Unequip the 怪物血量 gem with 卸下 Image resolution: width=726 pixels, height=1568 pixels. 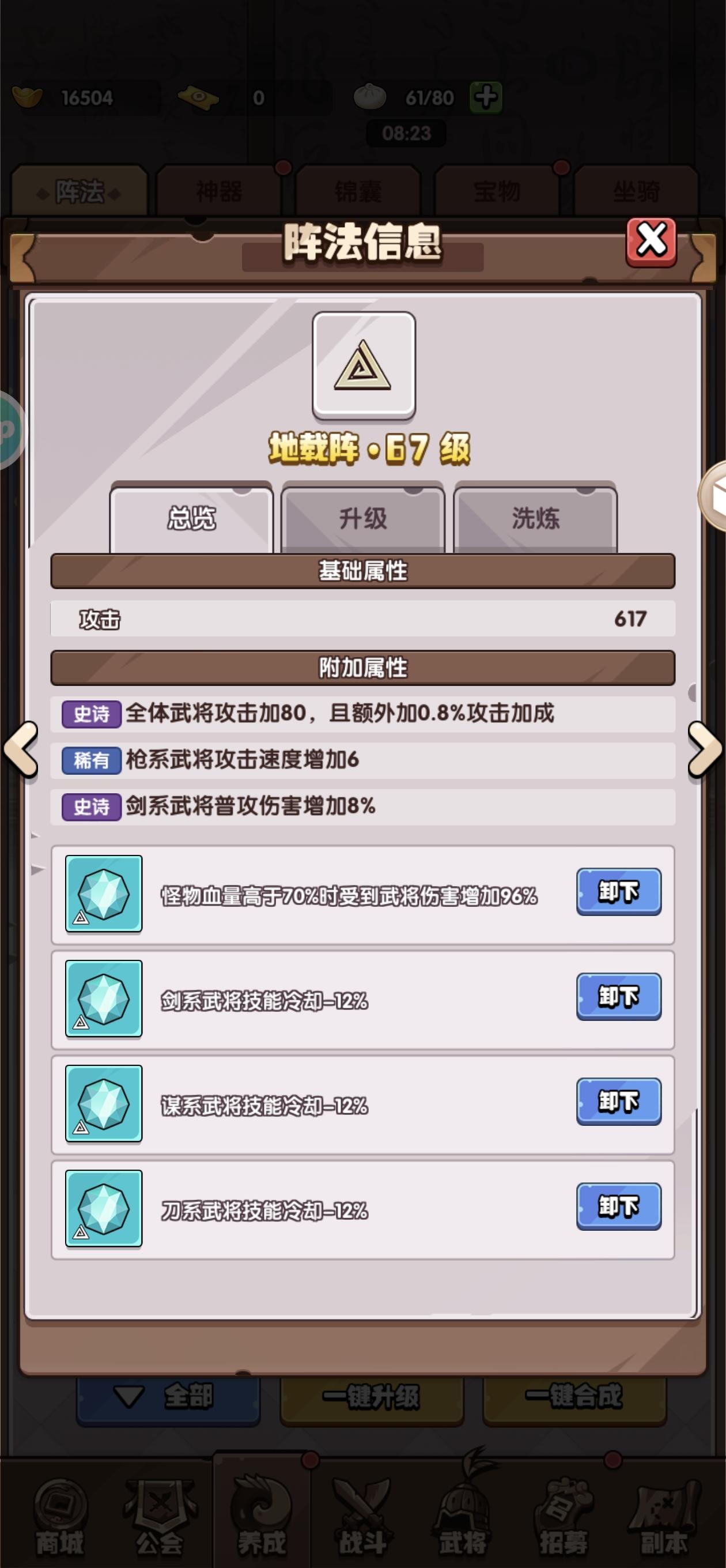[618, 892]
